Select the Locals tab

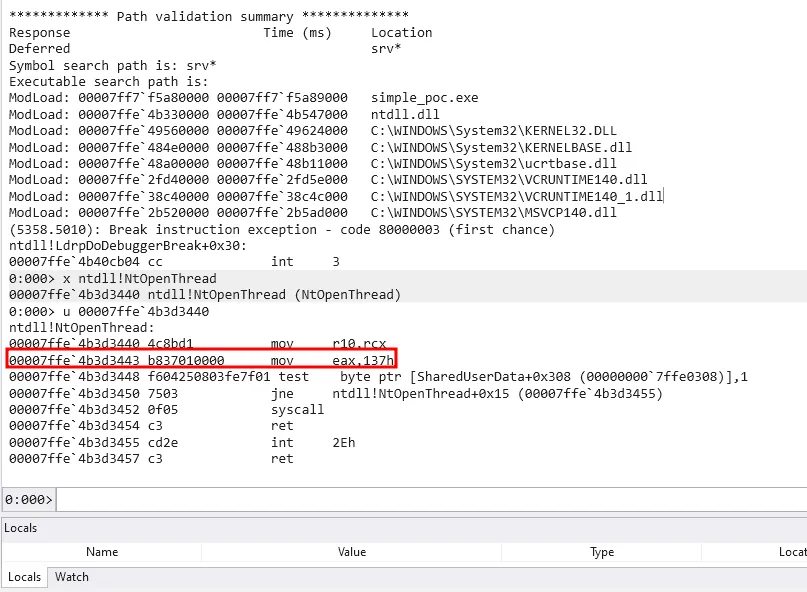[24, 577]
